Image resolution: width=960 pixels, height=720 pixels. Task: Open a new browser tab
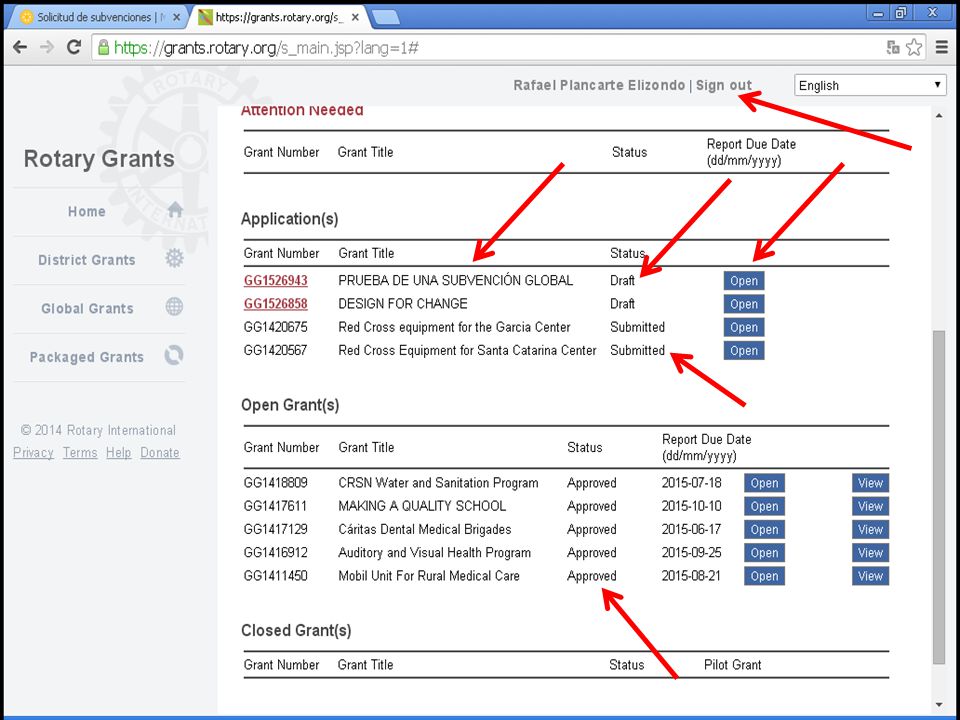pyautogui.click(x=386, y=18)
